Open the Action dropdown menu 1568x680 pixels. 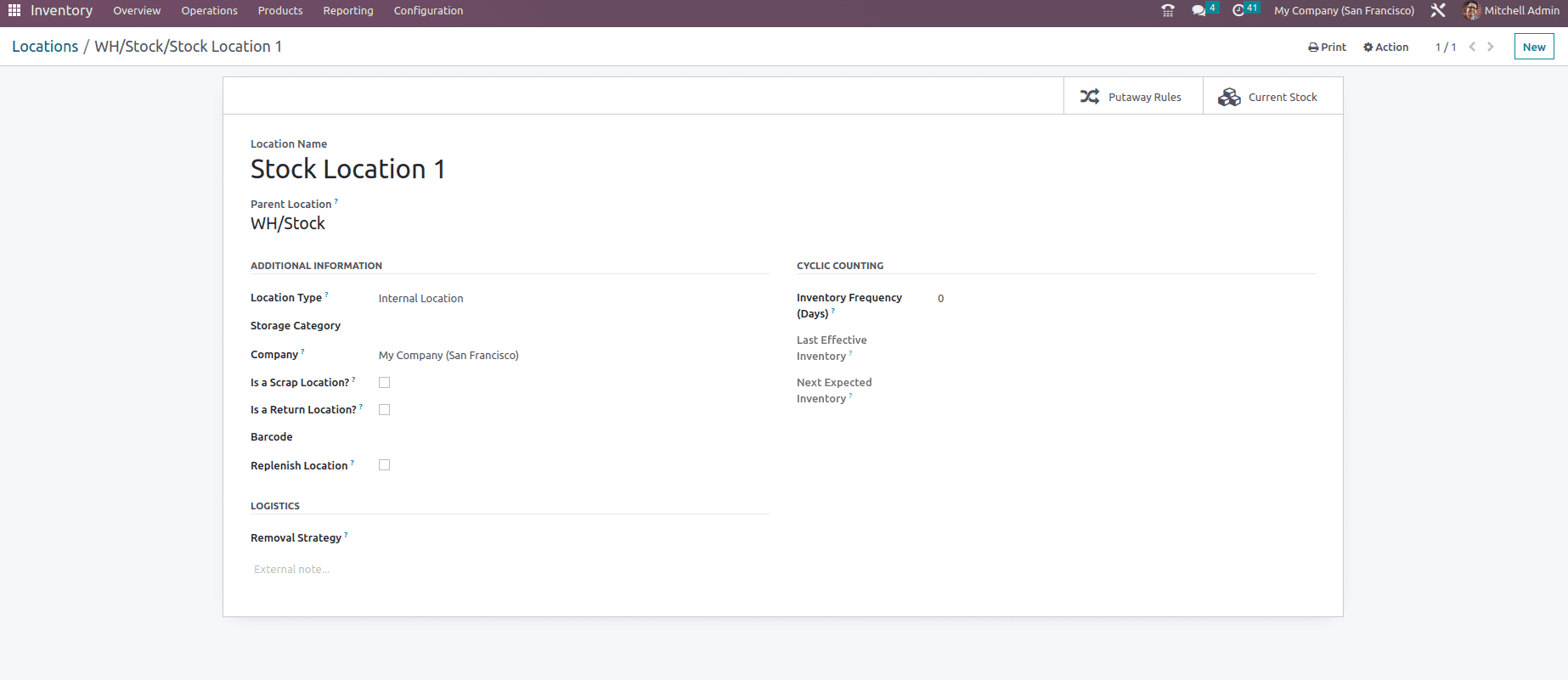point(1385,47)
